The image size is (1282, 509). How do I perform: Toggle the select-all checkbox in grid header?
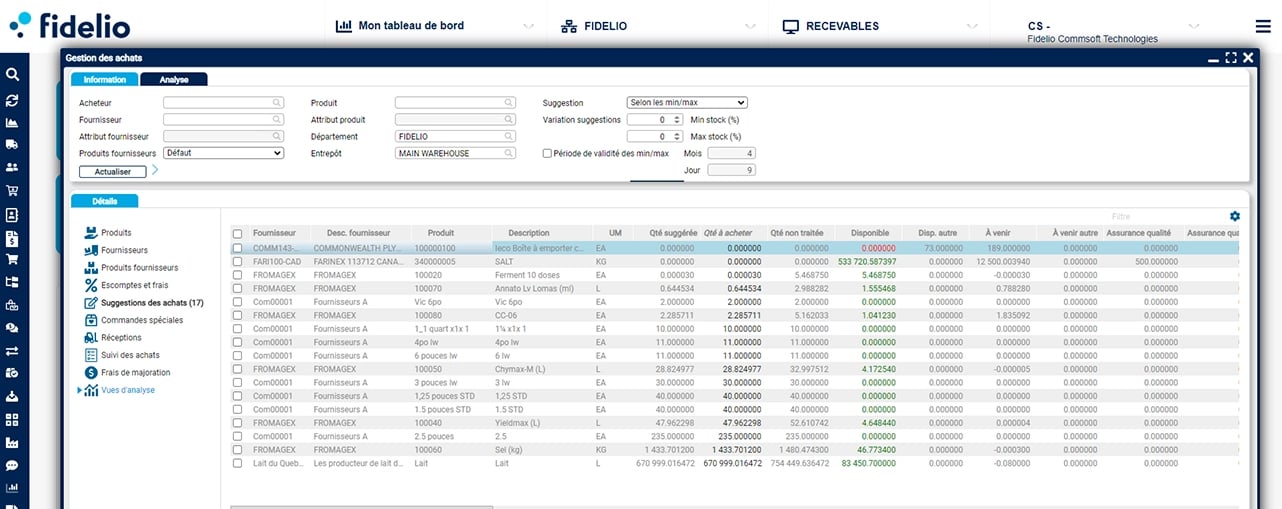coord(237,233)
